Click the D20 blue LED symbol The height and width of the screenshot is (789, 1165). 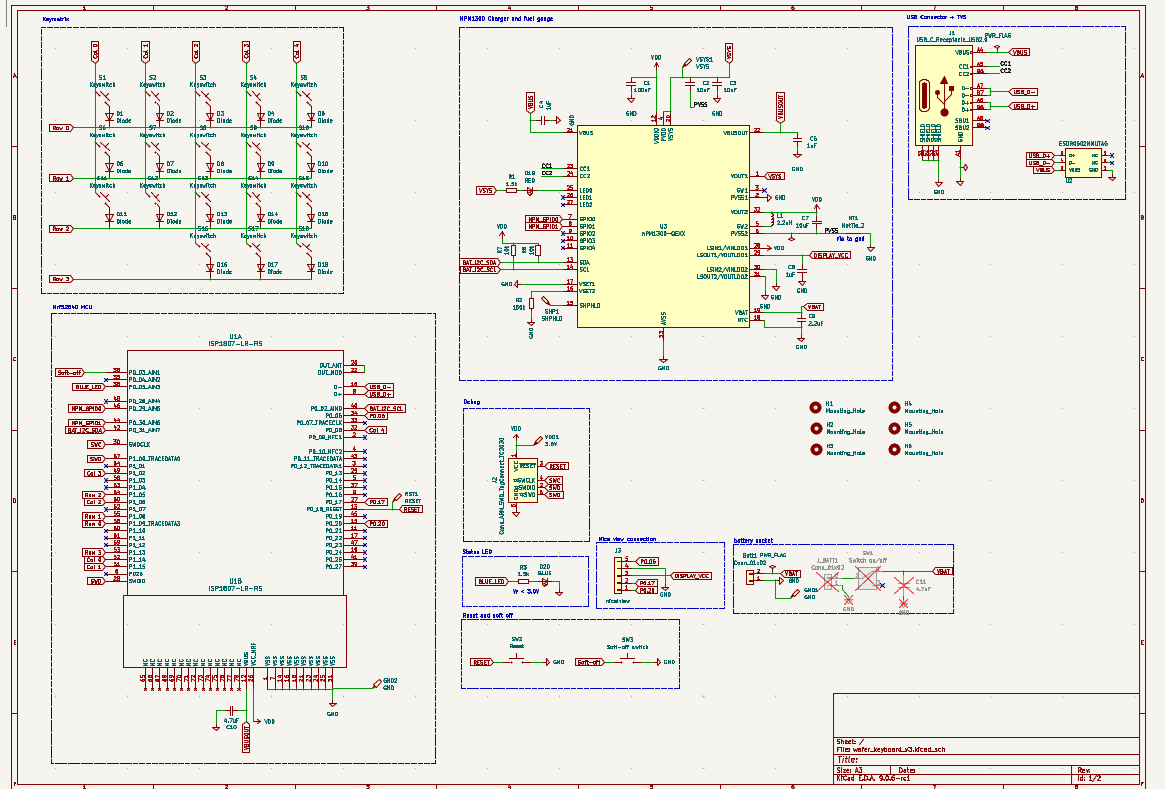(x=546, y=581)
